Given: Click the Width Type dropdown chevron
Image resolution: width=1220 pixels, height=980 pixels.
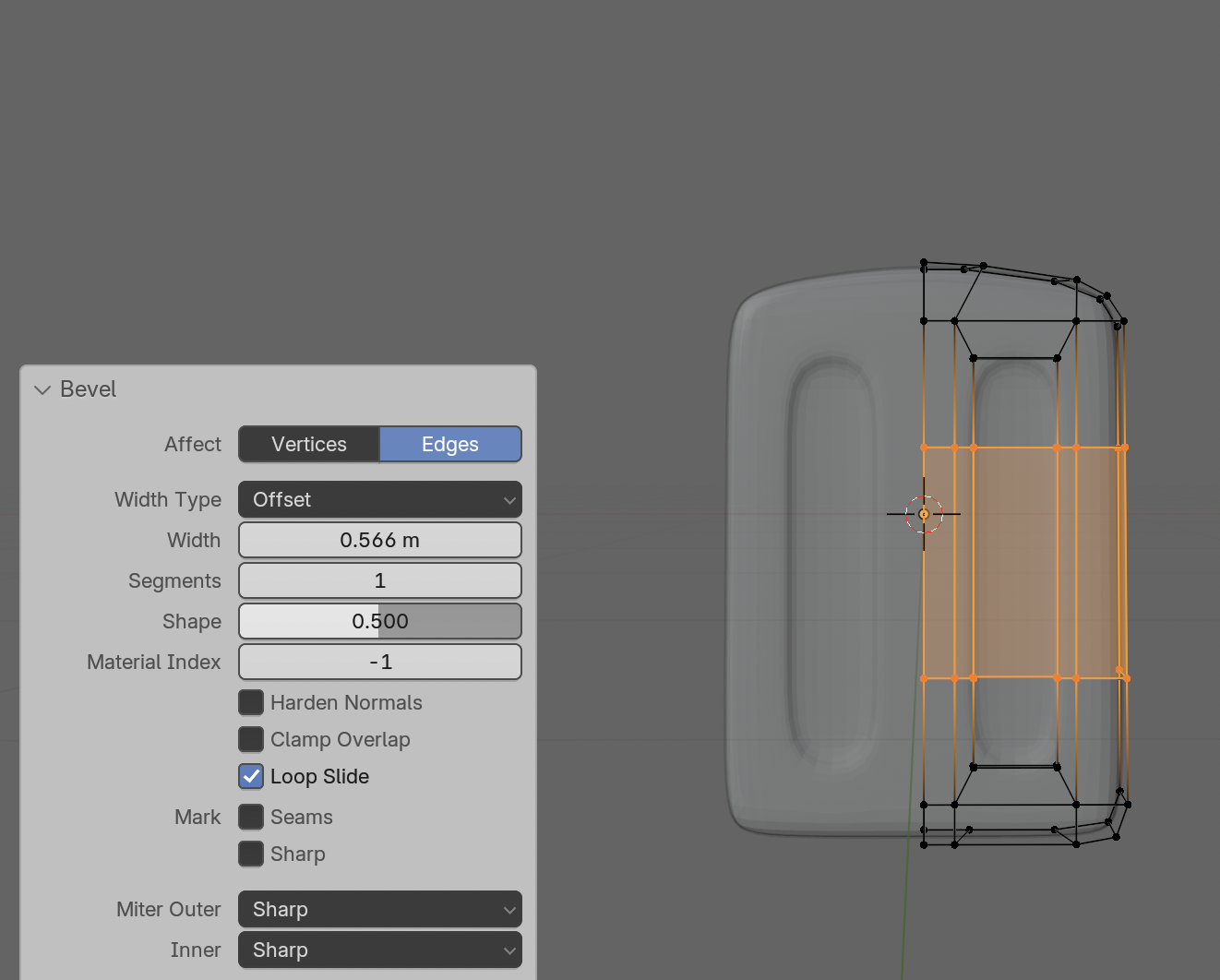Looking at the screenshot, I should click(509, 499).
